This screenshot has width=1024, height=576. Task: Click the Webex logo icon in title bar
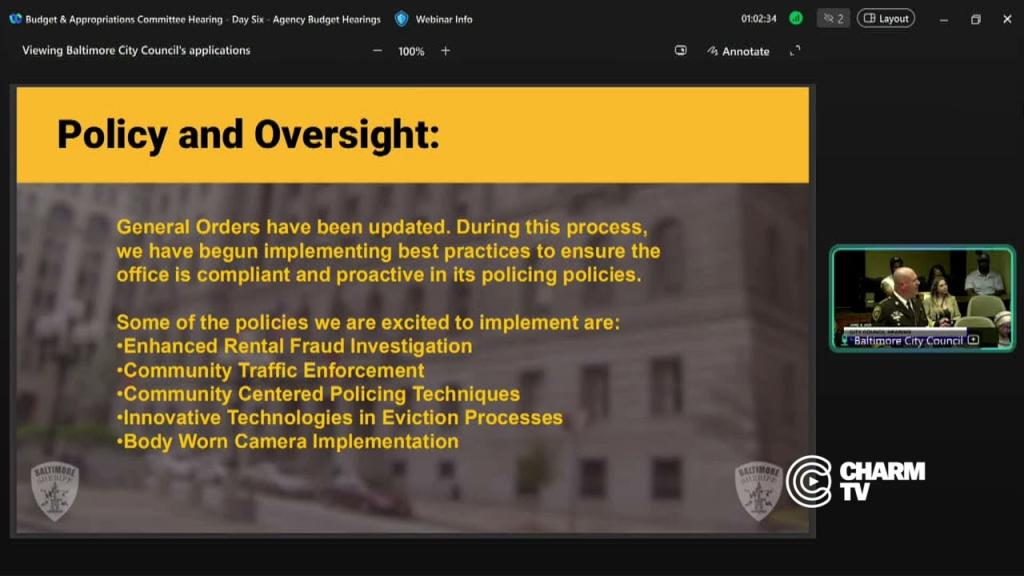tap(16, 19)
